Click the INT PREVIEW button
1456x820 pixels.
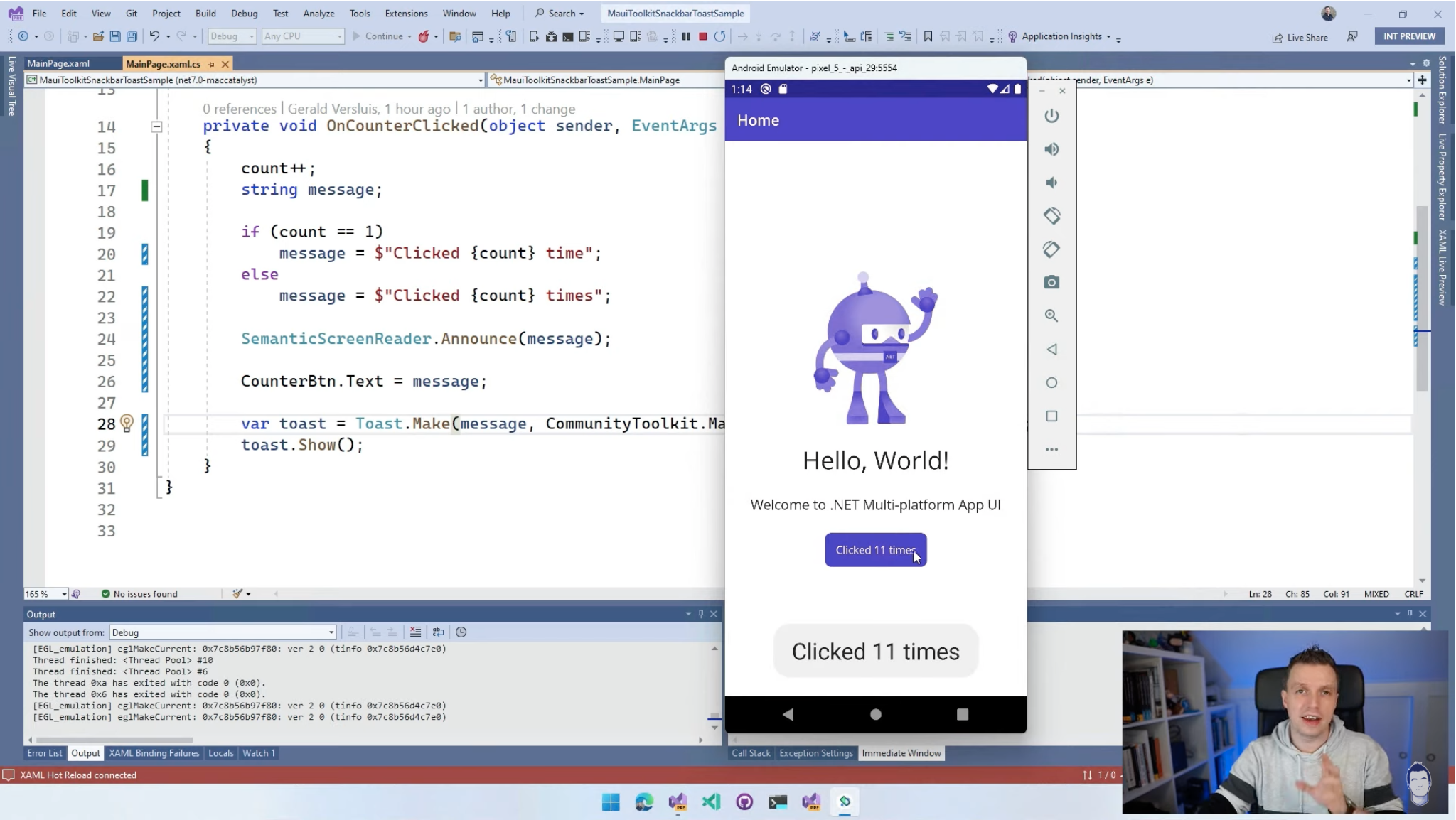[x=1409, y=36]
